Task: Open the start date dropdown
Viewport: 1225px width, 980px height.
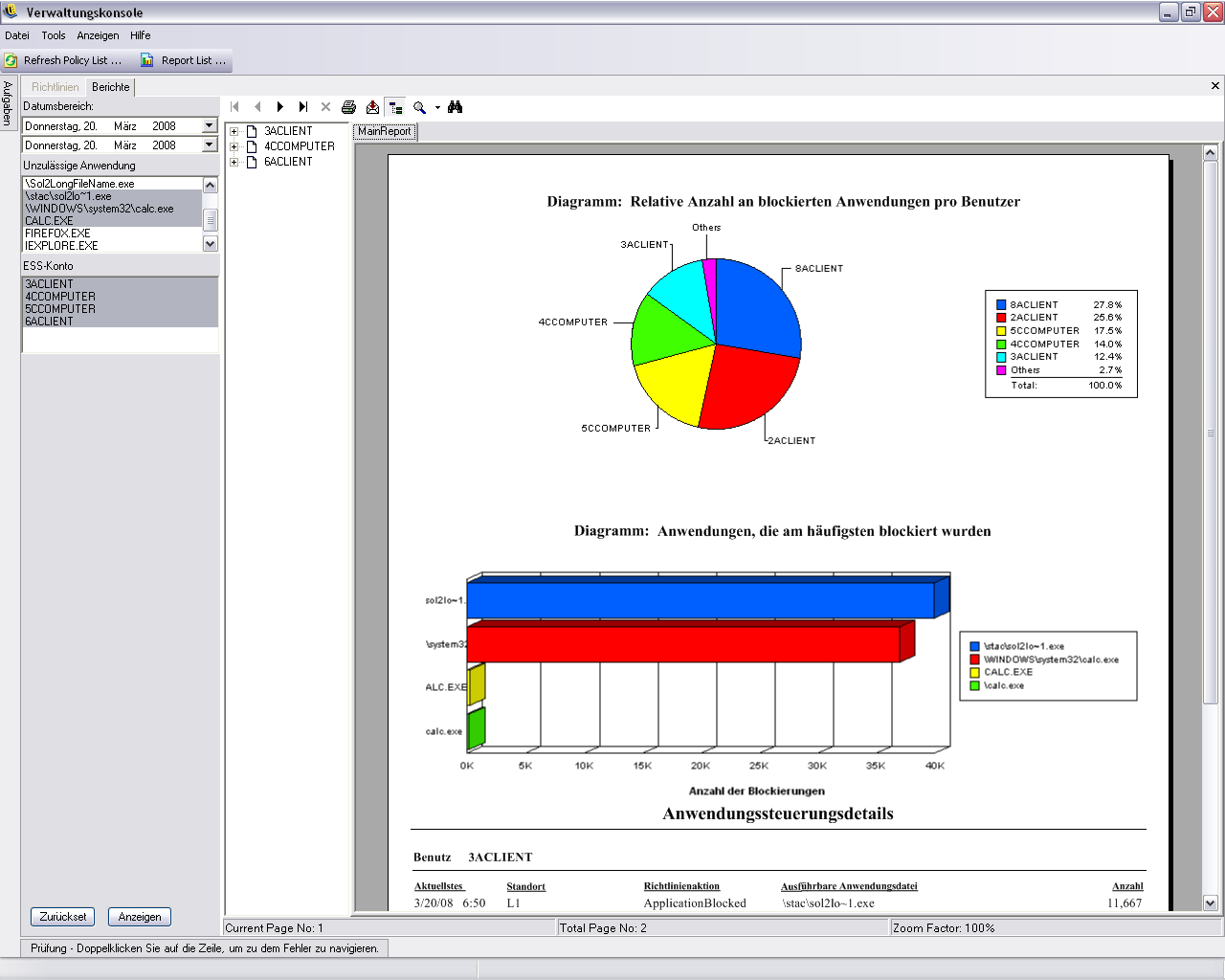Action: (209, 125)
